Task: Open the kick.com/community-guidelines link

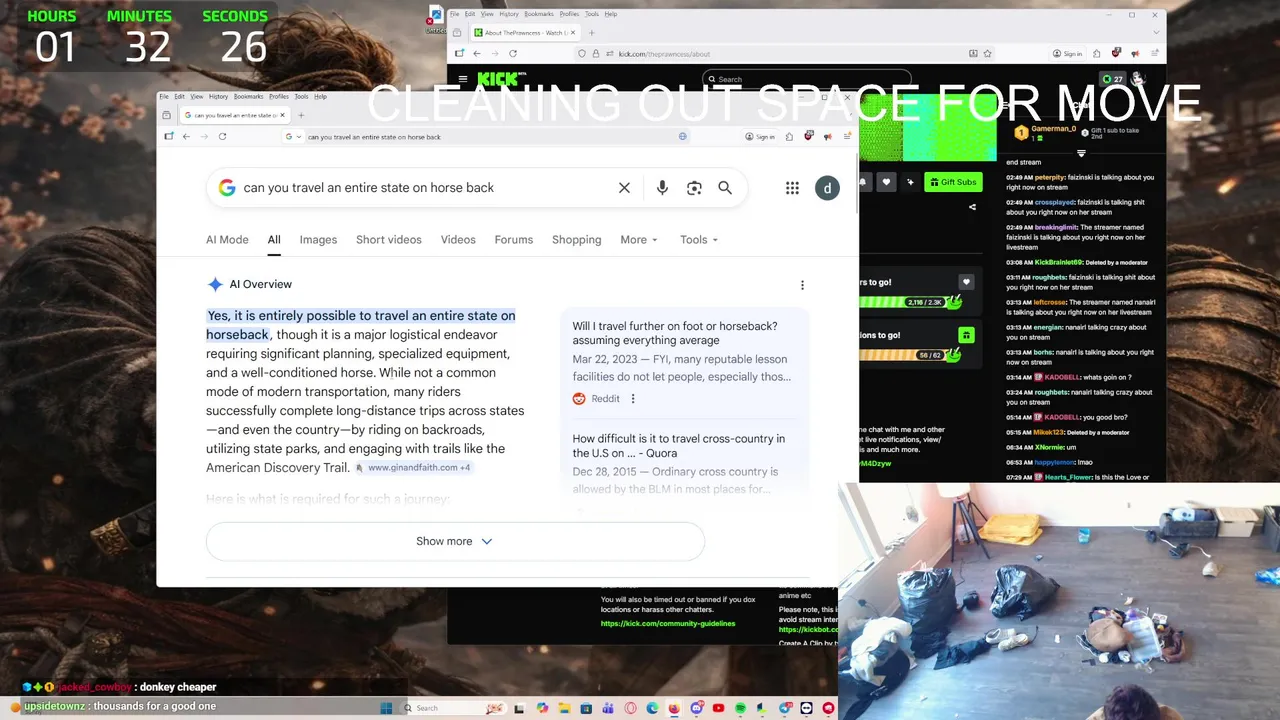Action: 668,624
